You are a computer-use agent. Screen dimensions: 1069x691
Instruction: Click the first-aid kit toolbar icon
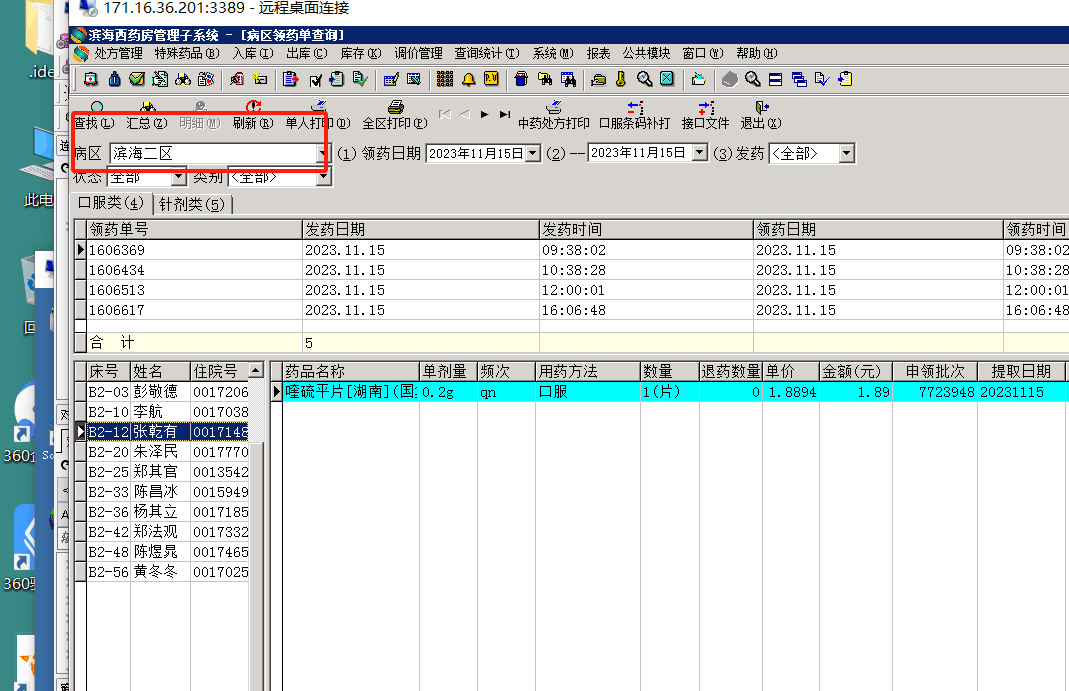click(x=91, y=80)
